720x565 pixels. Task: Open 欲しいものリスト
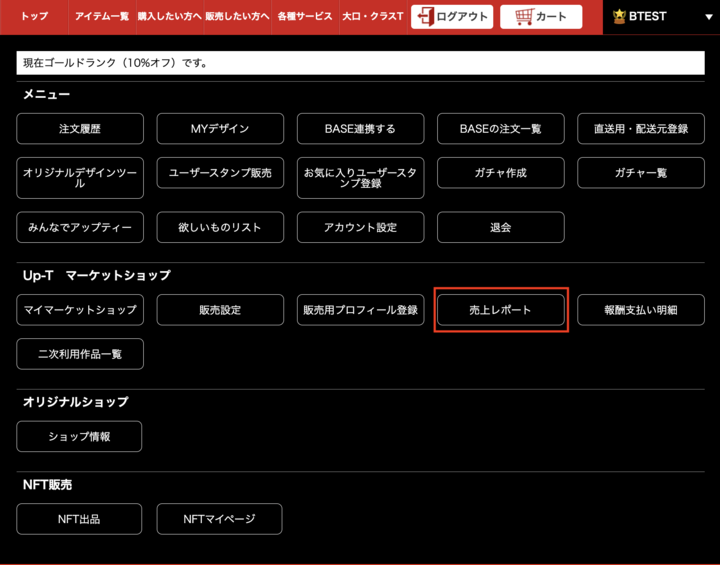point(220,227)
